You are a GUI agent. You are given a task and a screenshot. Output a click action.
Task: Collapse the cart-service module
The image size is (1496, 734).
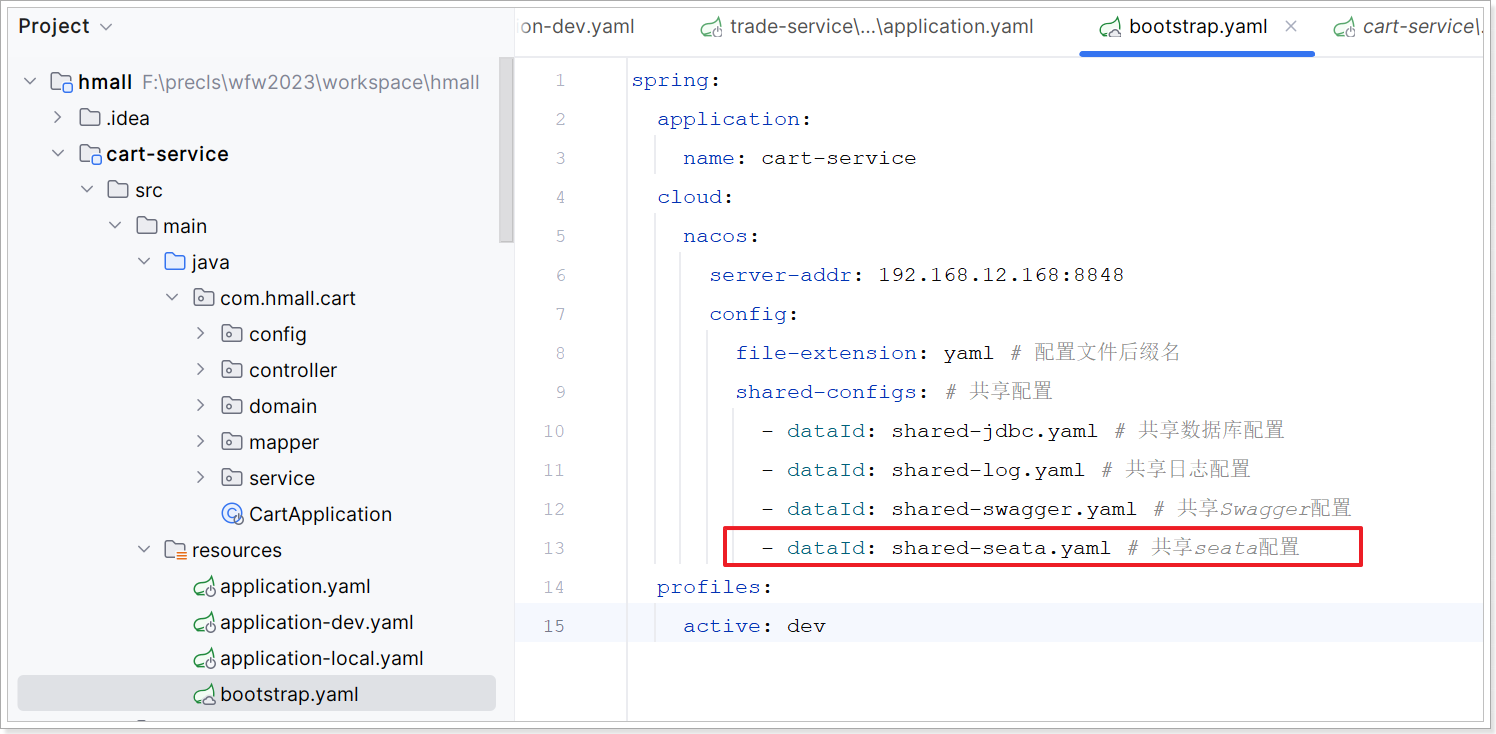58,154
